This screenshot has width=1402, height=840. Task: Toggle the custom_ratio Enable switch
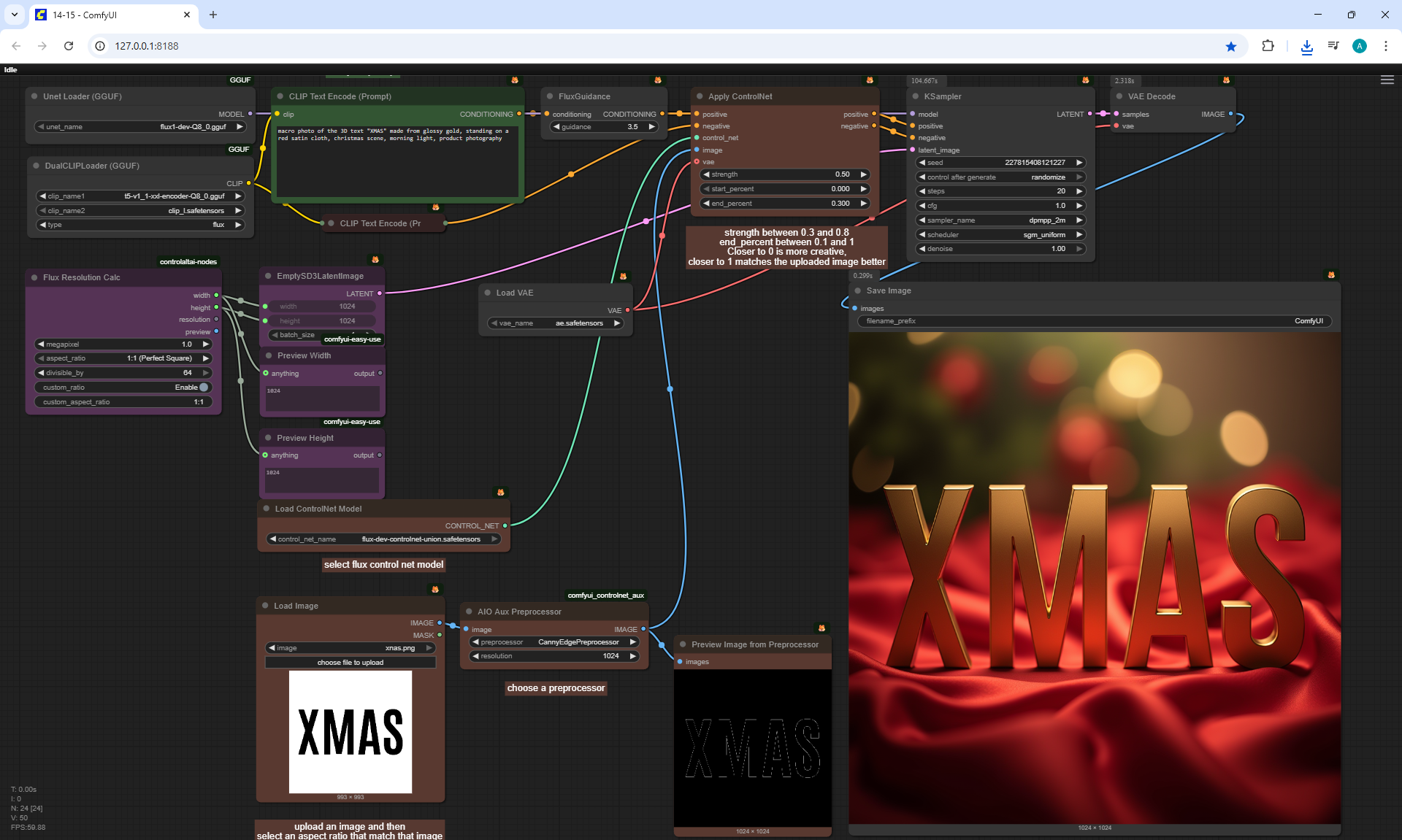pyautogui.click(x=204, y=388)
